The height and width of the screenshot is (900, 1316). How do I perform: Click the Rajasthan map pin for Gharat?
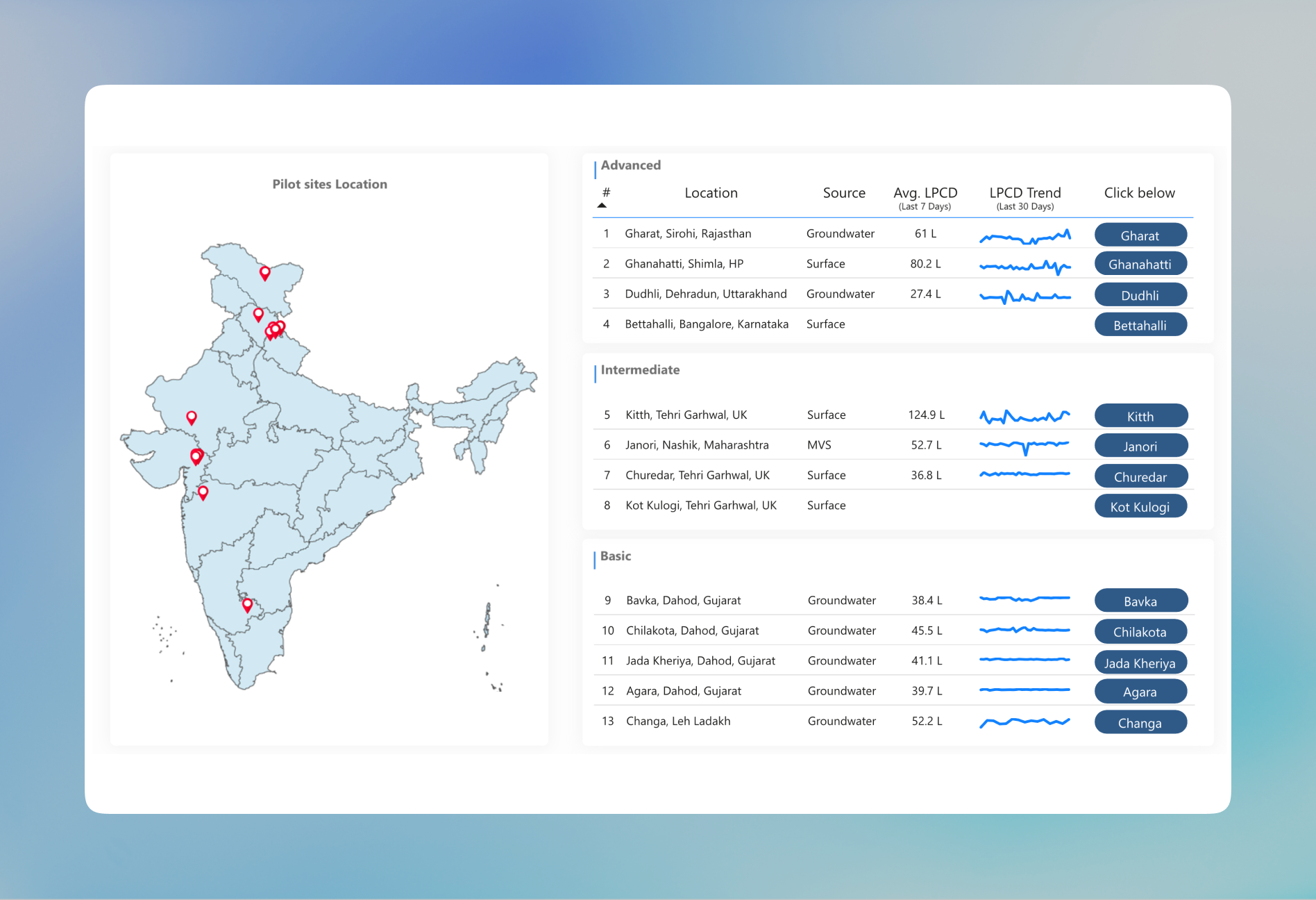point(192,417)
